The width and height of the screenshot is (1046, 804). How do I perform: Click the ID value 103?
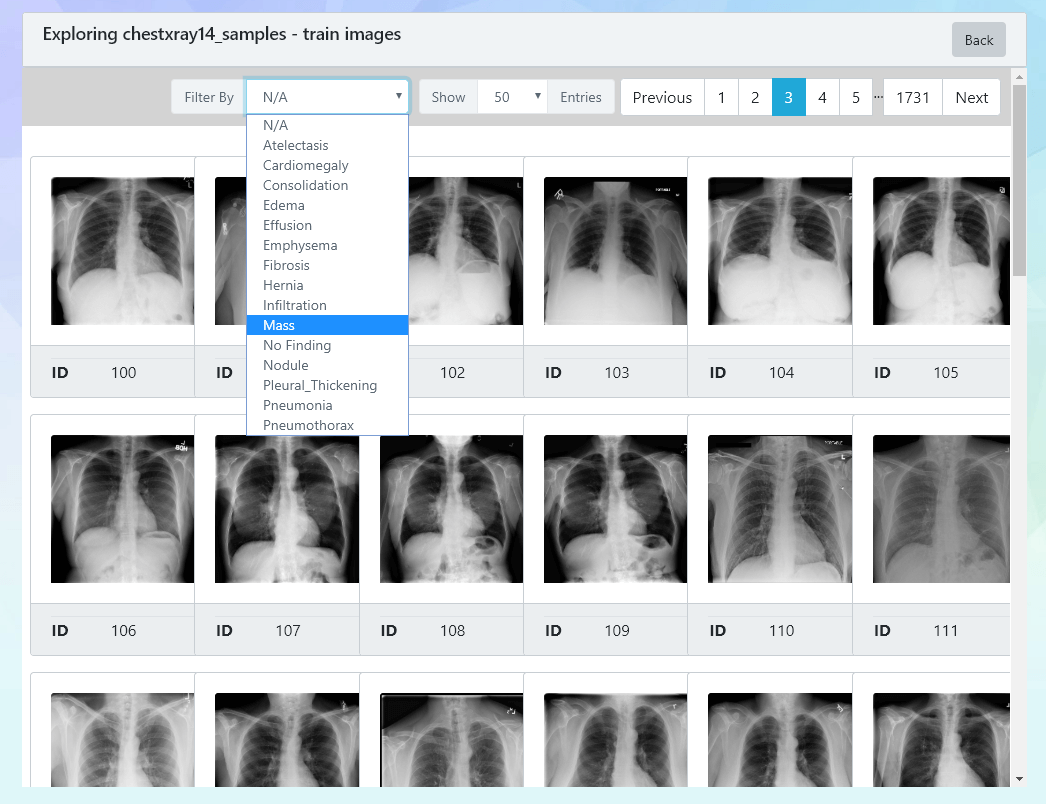click(x=617, y=373)
